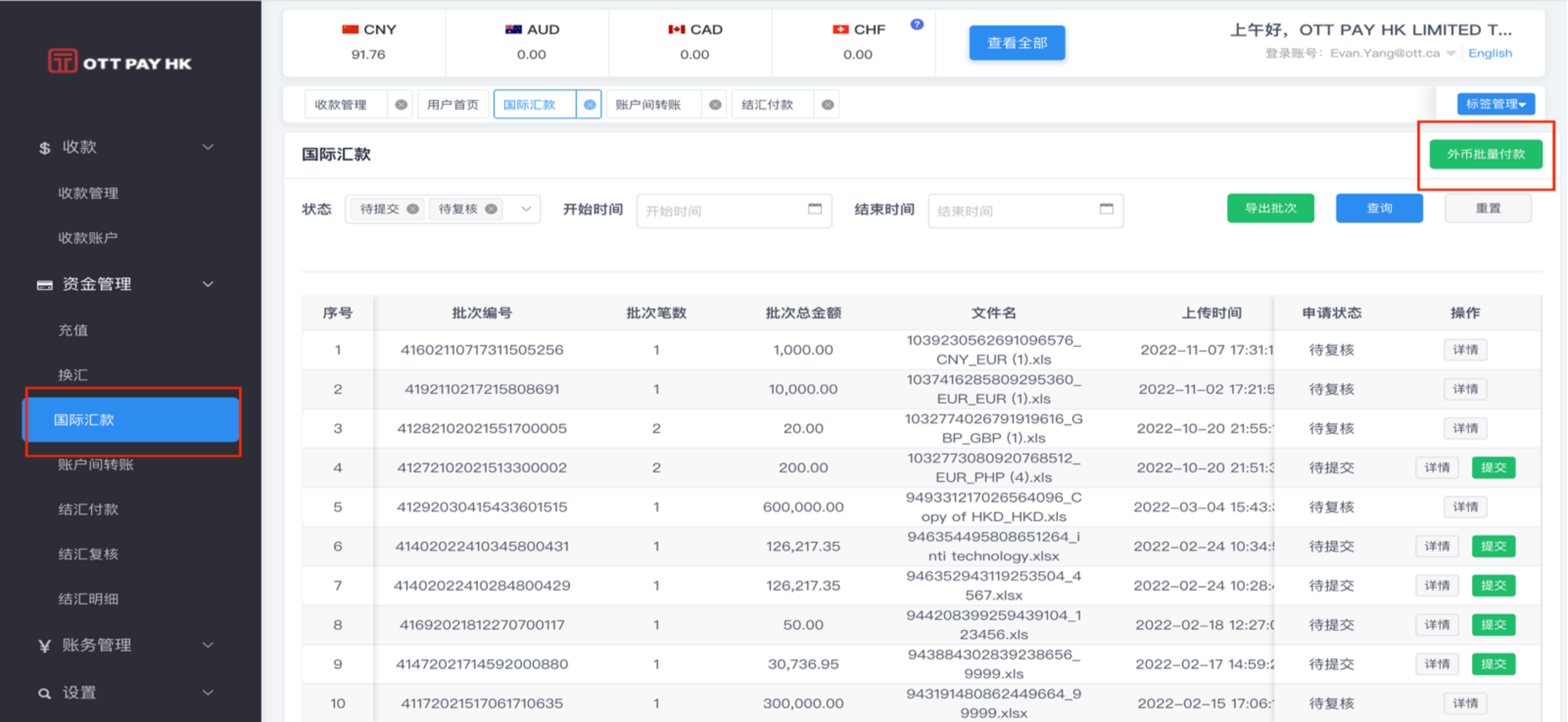Click 提交 for row 8
Image resolution: width=1568 pixels, height=722 pixels.
click(1493, 625)
